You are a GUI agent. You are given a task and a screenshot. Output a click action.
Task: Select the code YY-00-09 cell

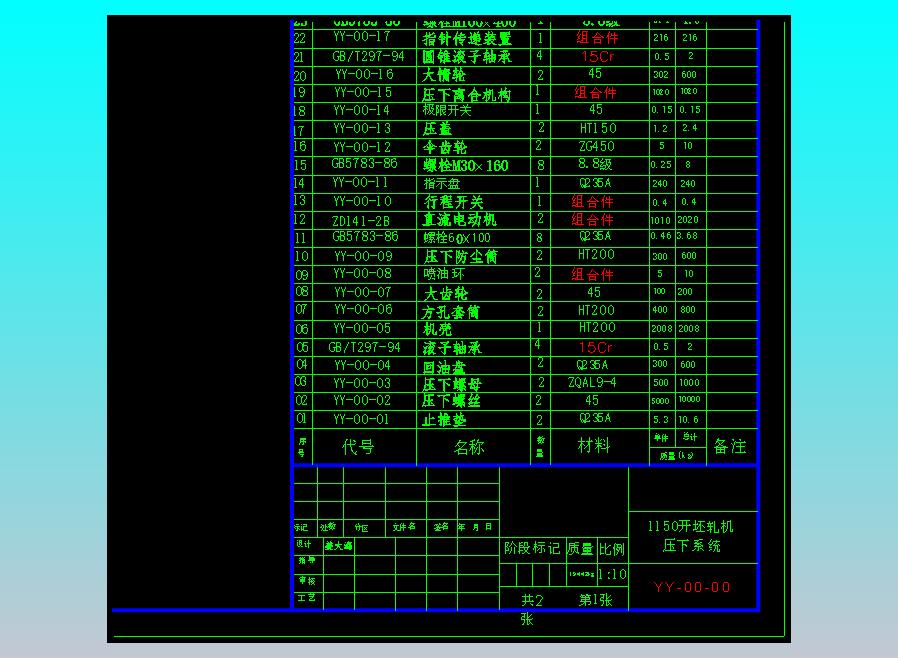point(364,256)
